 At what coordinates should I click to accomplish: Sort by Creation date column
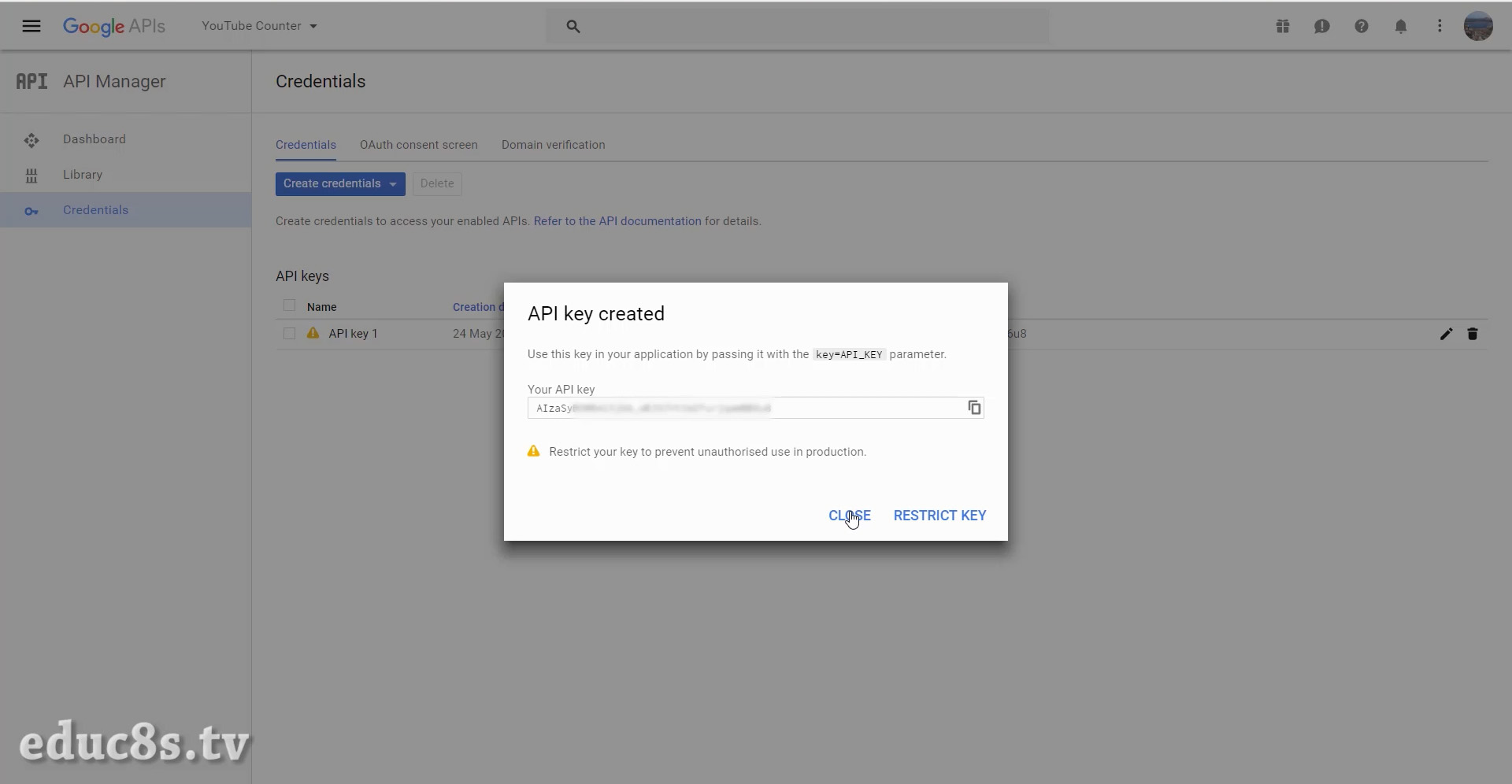pyautogui.click(x=479, y=307)
